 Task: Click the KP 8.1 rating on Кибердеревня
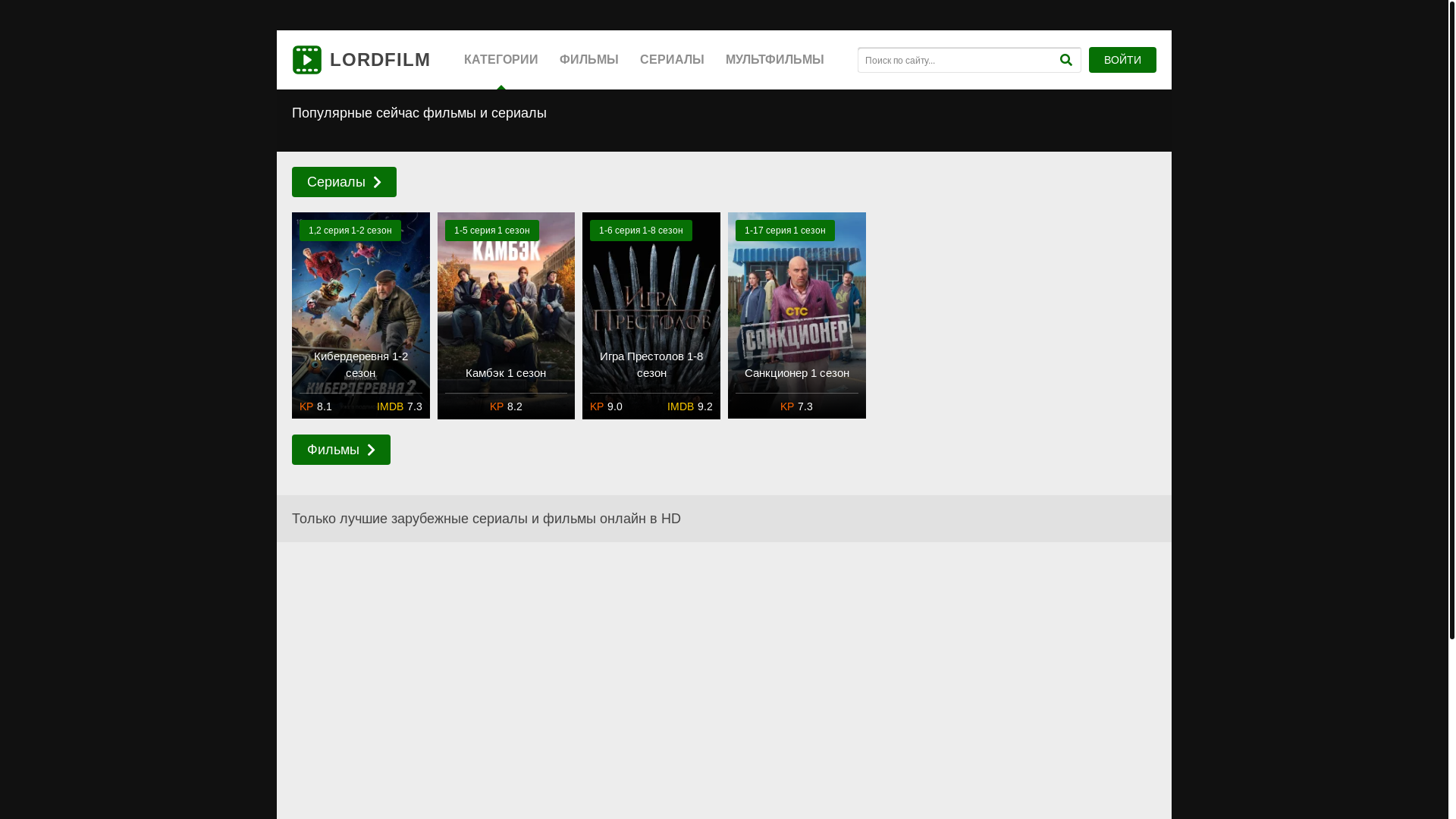pyautogui.click(x=315, y=406)
